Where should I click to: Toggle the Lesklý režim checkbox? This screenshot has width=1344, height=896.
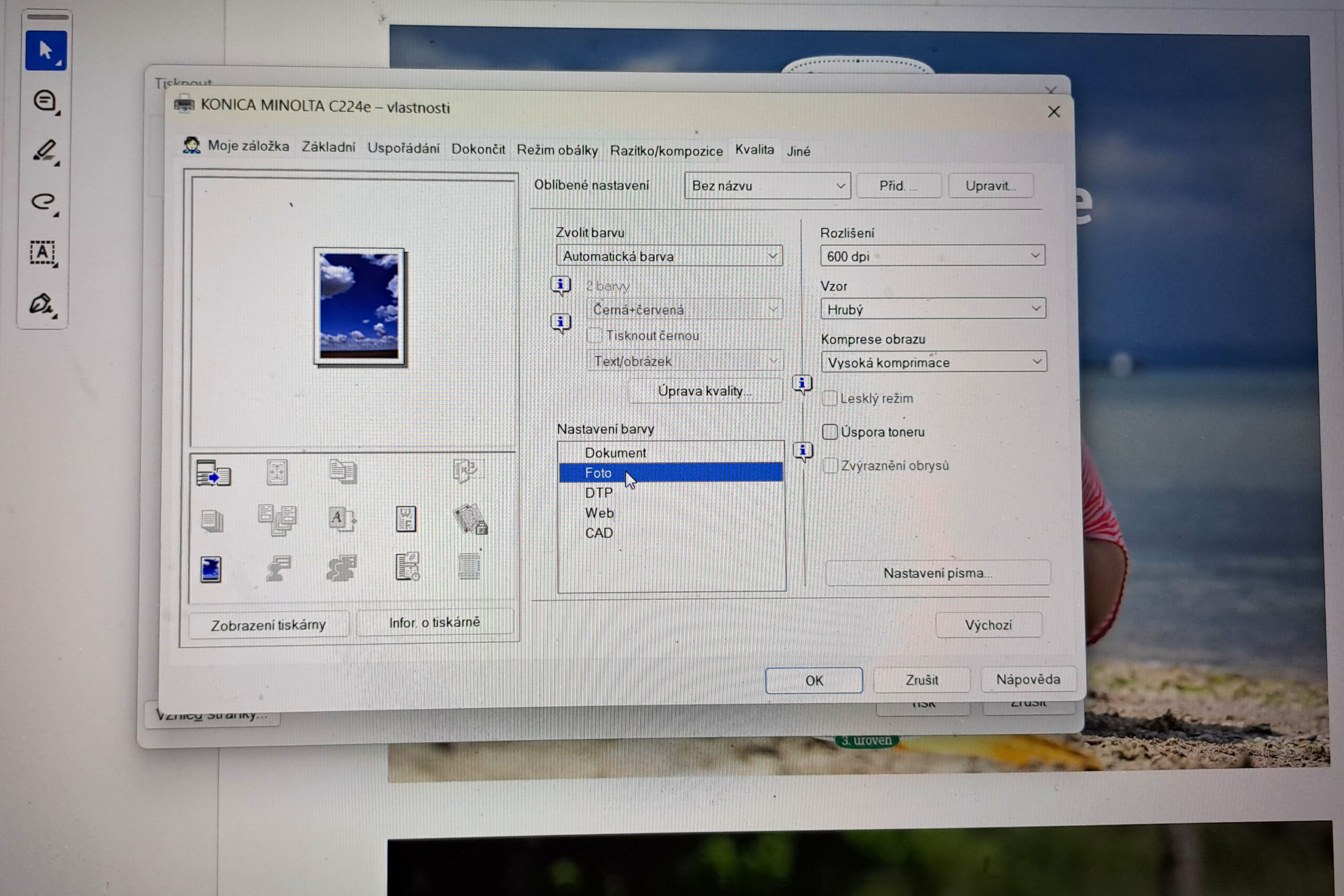point(829,398)
